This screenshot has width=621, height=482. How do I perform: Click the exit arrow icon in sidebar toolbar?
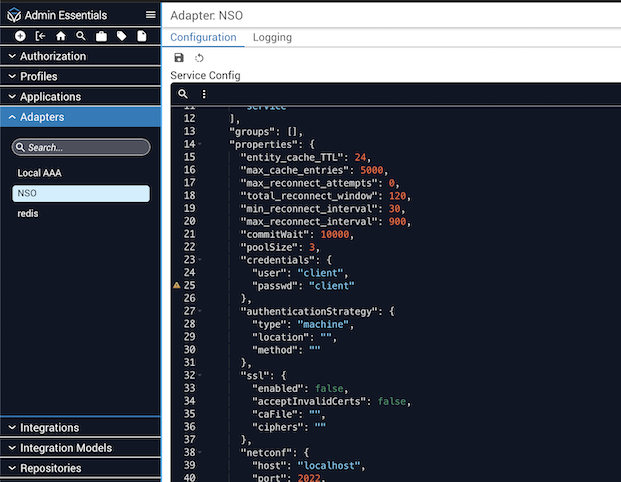click(40, 36)
